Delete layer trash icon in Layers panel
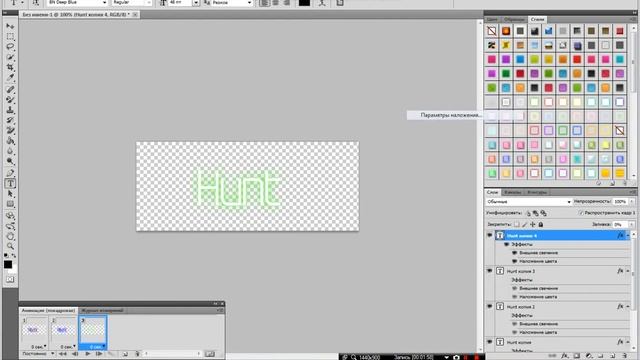Viewport: 640px width, 360px height. click(624, 356)
